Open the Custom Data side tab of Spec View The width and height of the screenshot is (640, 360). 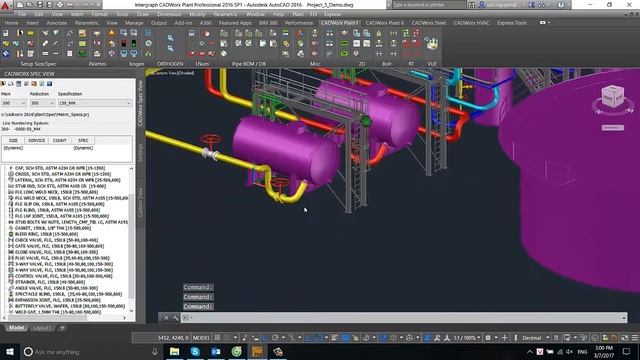pyautogui.click(x=141, y=202)
